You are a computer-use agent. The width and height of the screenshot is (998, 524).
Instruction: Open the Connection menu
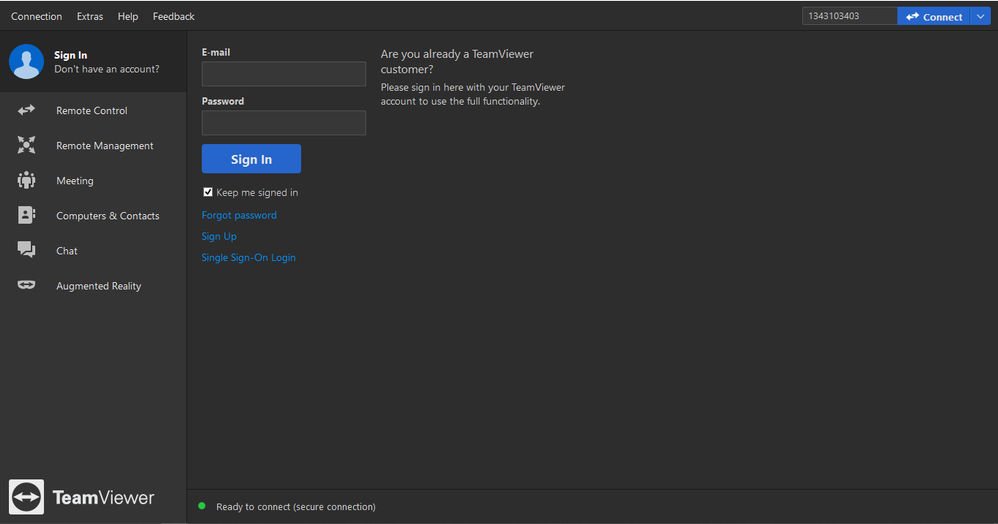click(x=36, y=17)
